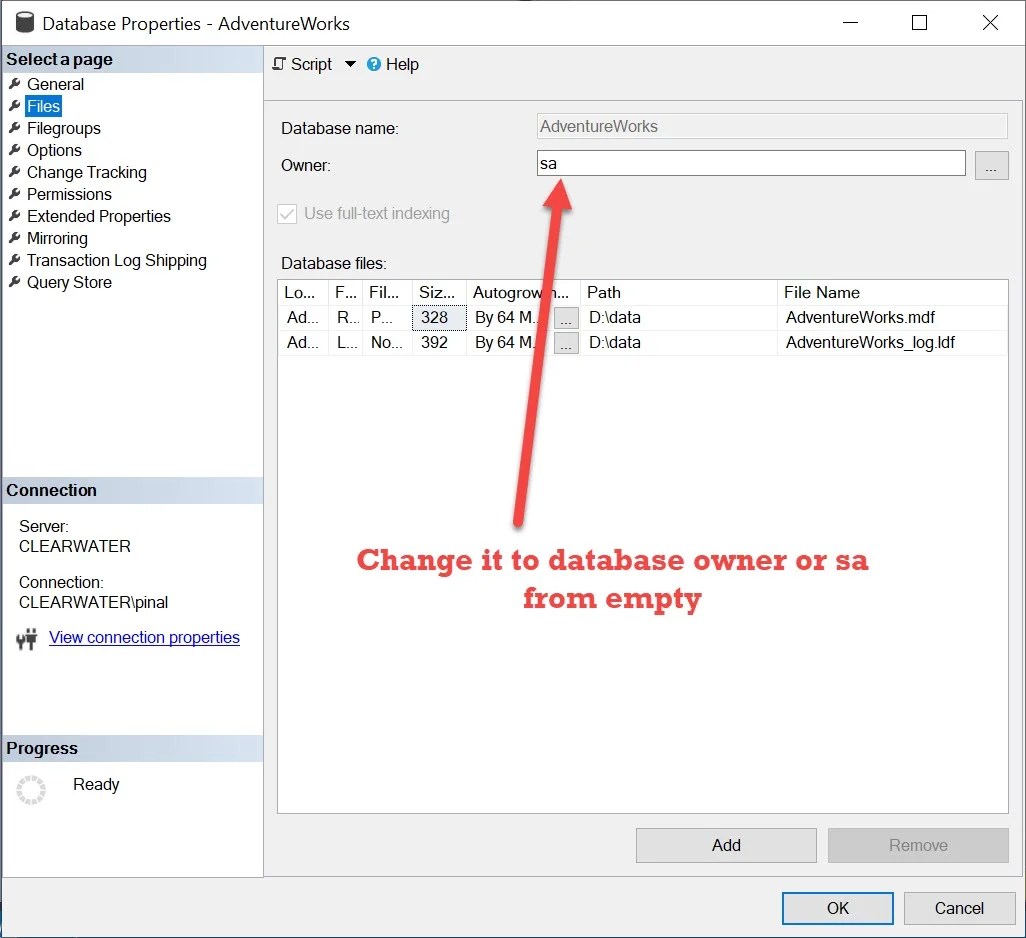1026x938 pixels.
Task: Open the View connection properties link
Action: coord(144,637)
